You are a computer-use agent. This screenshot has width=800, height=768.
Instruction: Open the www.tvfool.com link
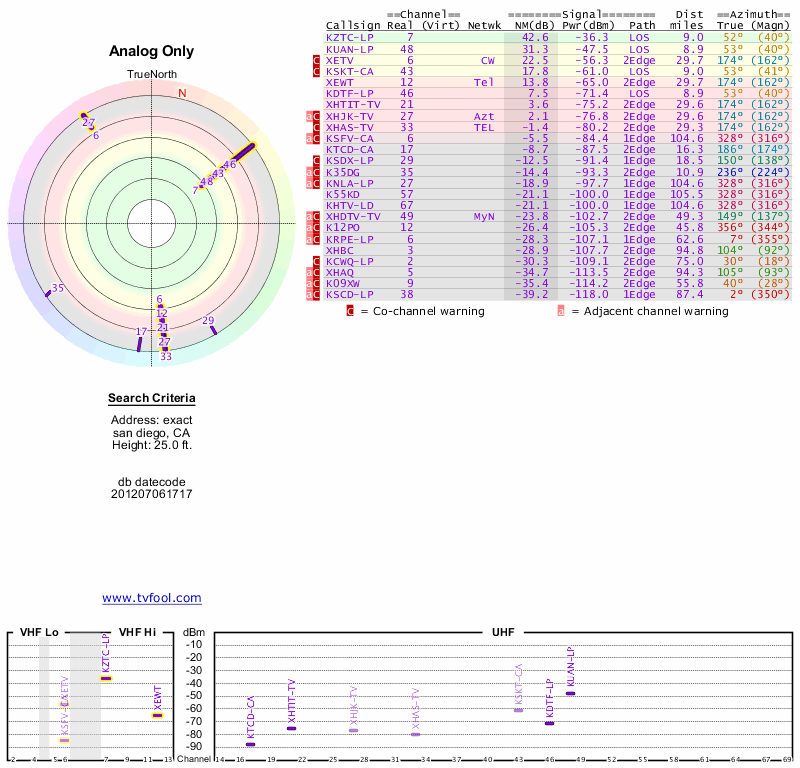pos(151,598)
